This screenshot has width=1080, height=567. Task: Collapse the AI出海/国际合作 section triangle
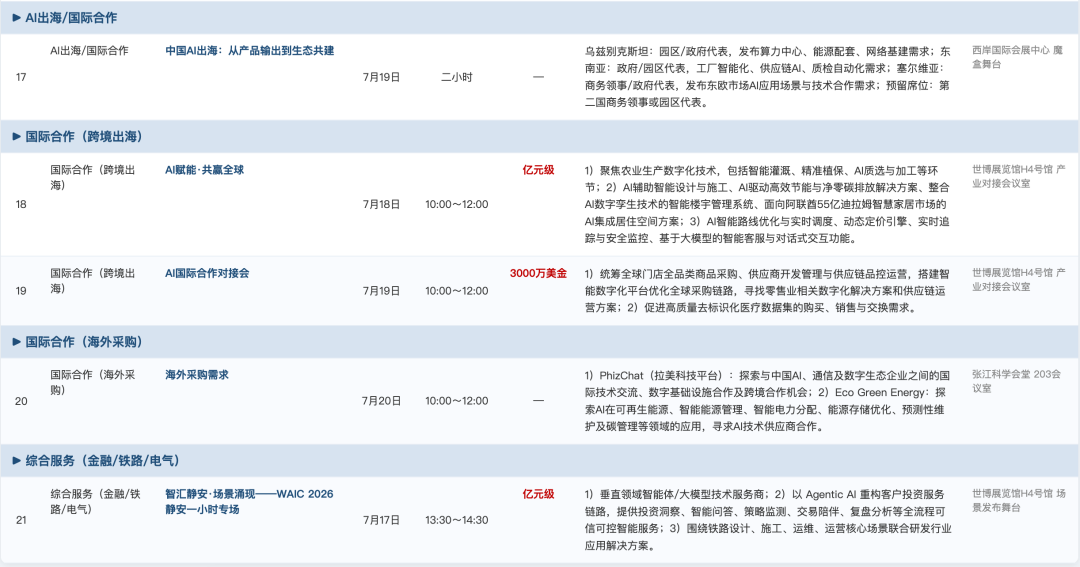tap(17, 18)
